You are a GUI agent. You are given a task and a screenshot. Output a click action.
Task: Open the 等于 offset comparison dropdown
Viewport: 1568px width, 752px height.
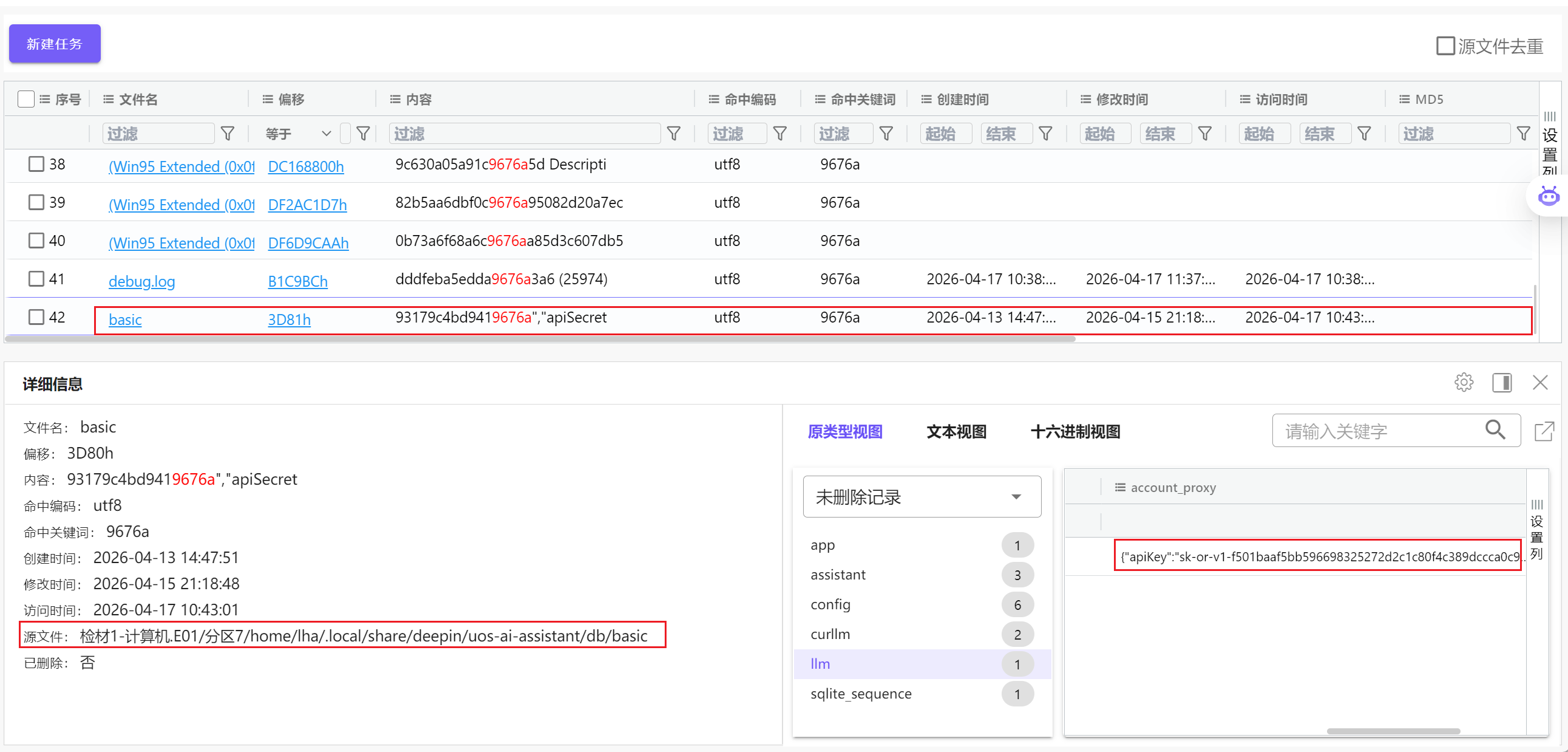tap(298, 134)
